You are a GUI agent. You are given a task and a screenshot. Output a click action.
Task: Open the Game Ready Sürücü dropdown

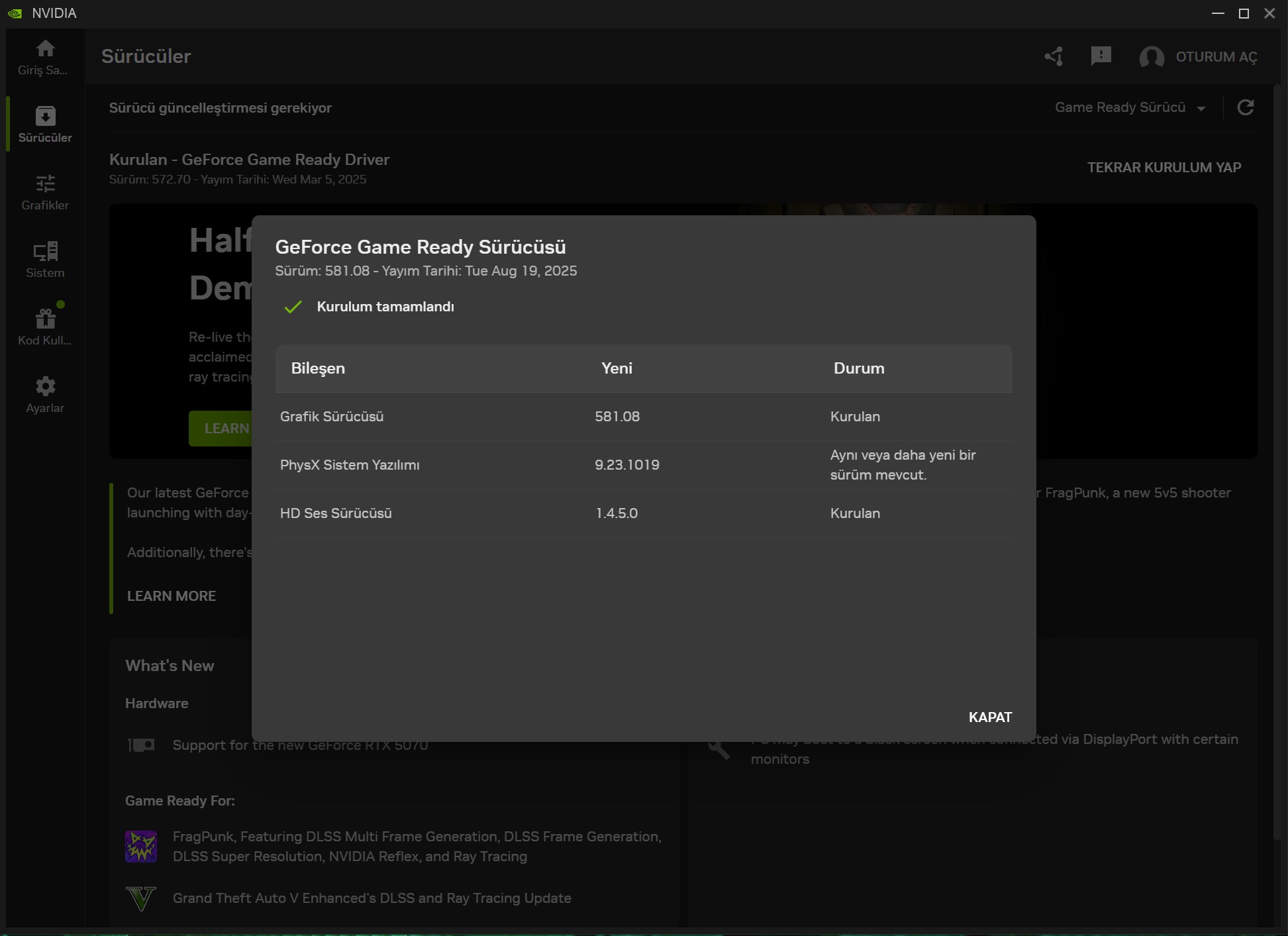[x=1119, y=107]
